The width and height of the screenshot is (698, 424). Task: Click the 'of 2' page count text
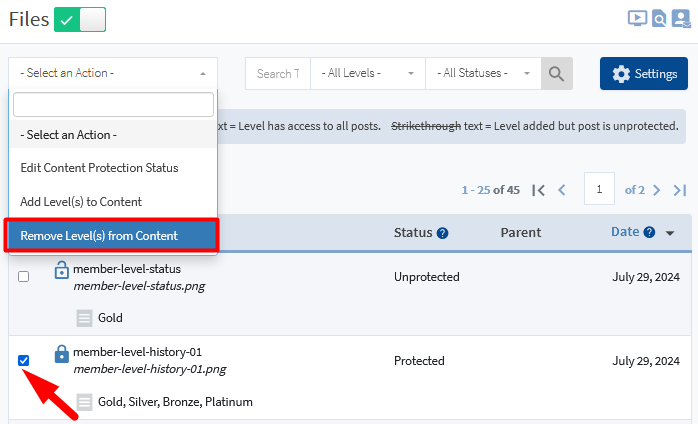(x=635, y=190)
